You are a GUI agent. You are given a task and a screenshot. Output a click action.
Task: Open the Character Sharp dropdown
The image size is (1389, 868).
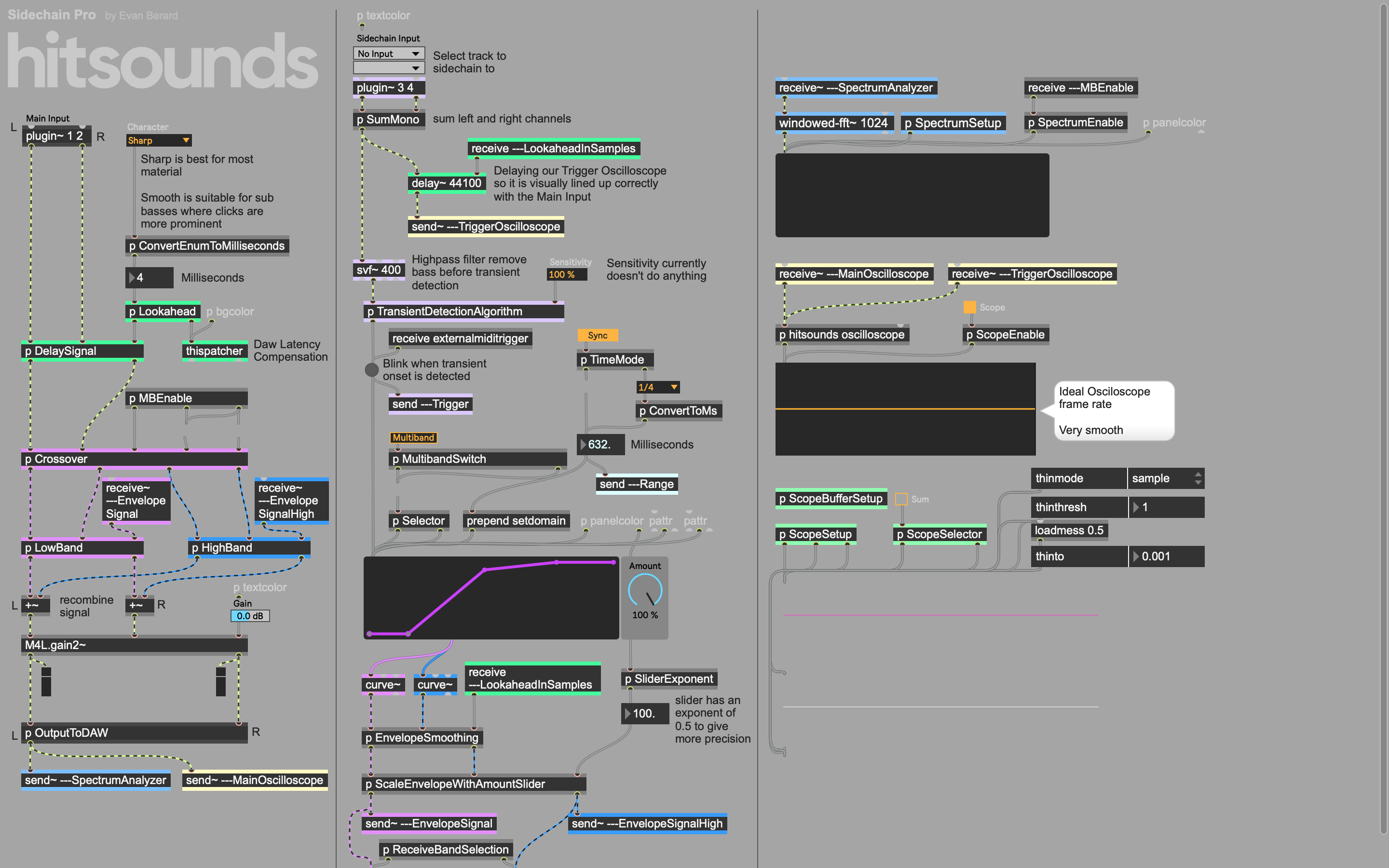pos(159,141)
